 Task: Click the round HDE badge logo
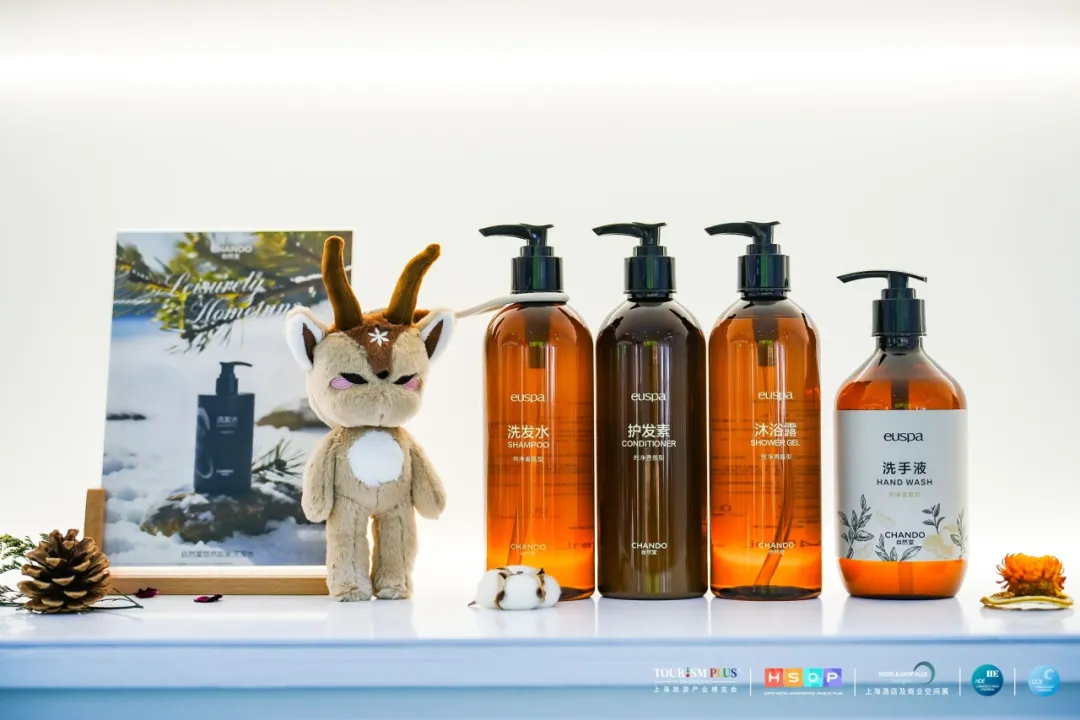coord(987,680)
